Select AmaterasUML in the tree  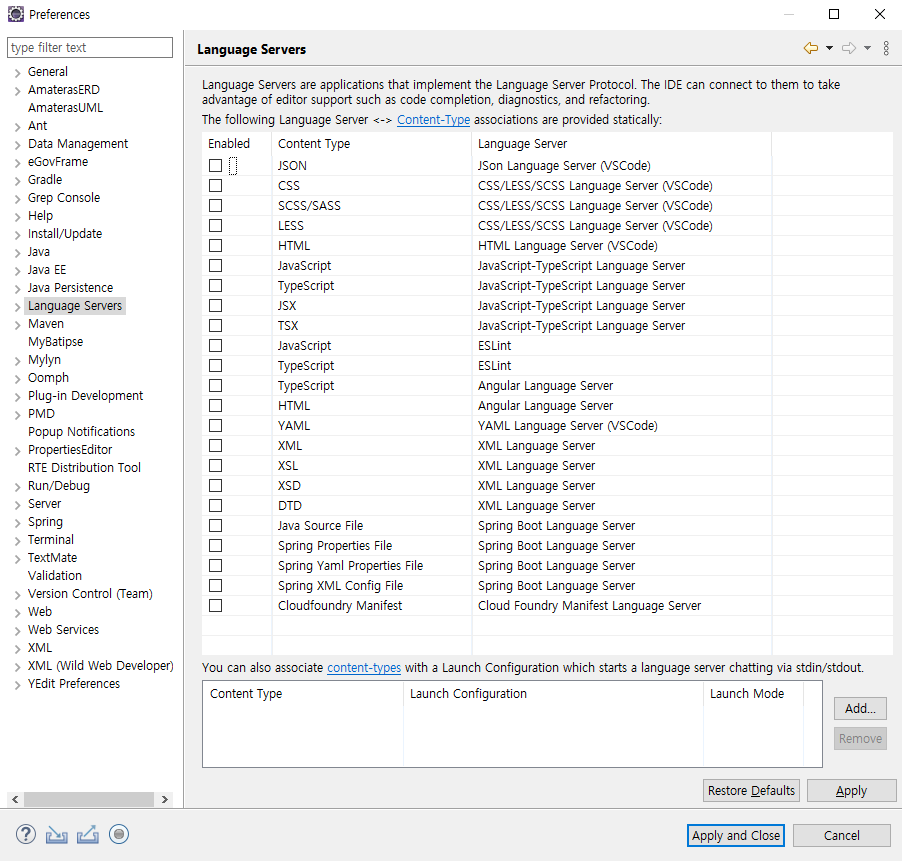tap(66, 108)
